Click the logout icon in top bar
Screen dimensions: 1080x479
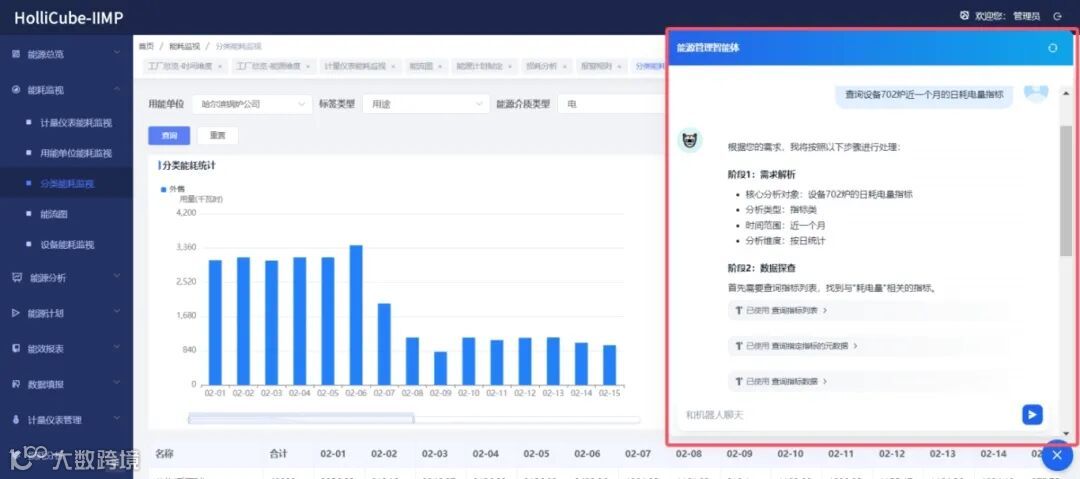(1057, 16)
